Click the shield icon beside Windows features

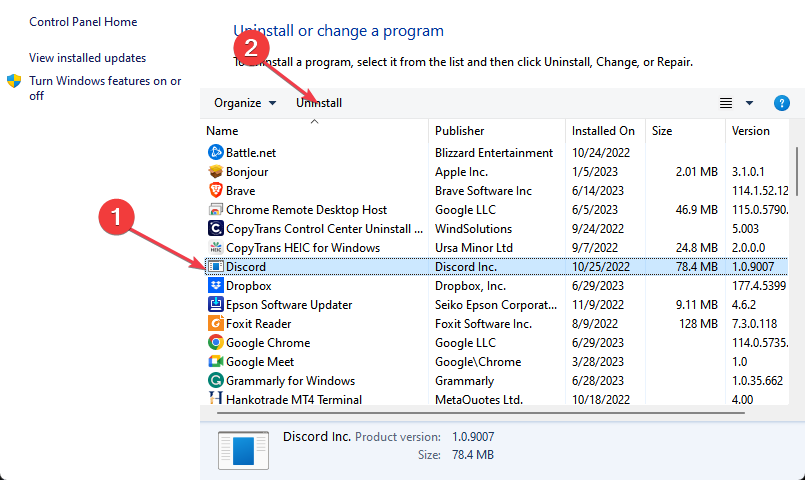pyautogui.click(x=14, y=81)
